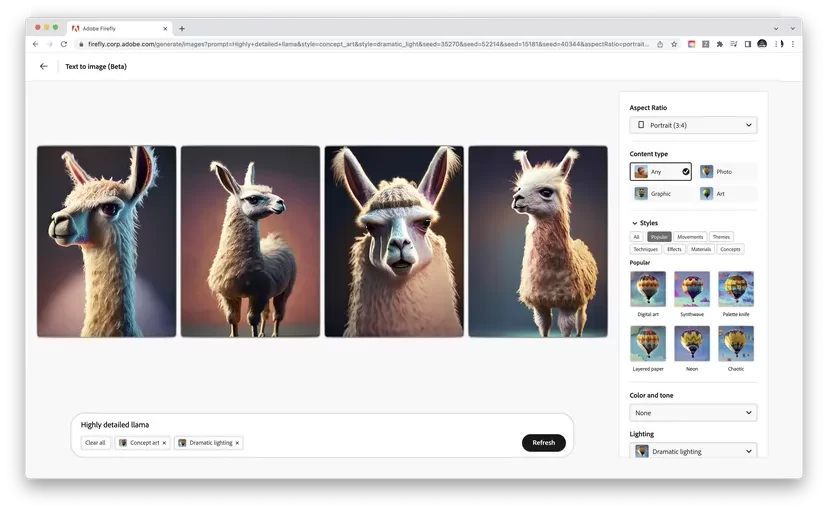Click the back arrow beside Text to image
Viewport: 828px width, 512px height.
click(x=43, y=66)
